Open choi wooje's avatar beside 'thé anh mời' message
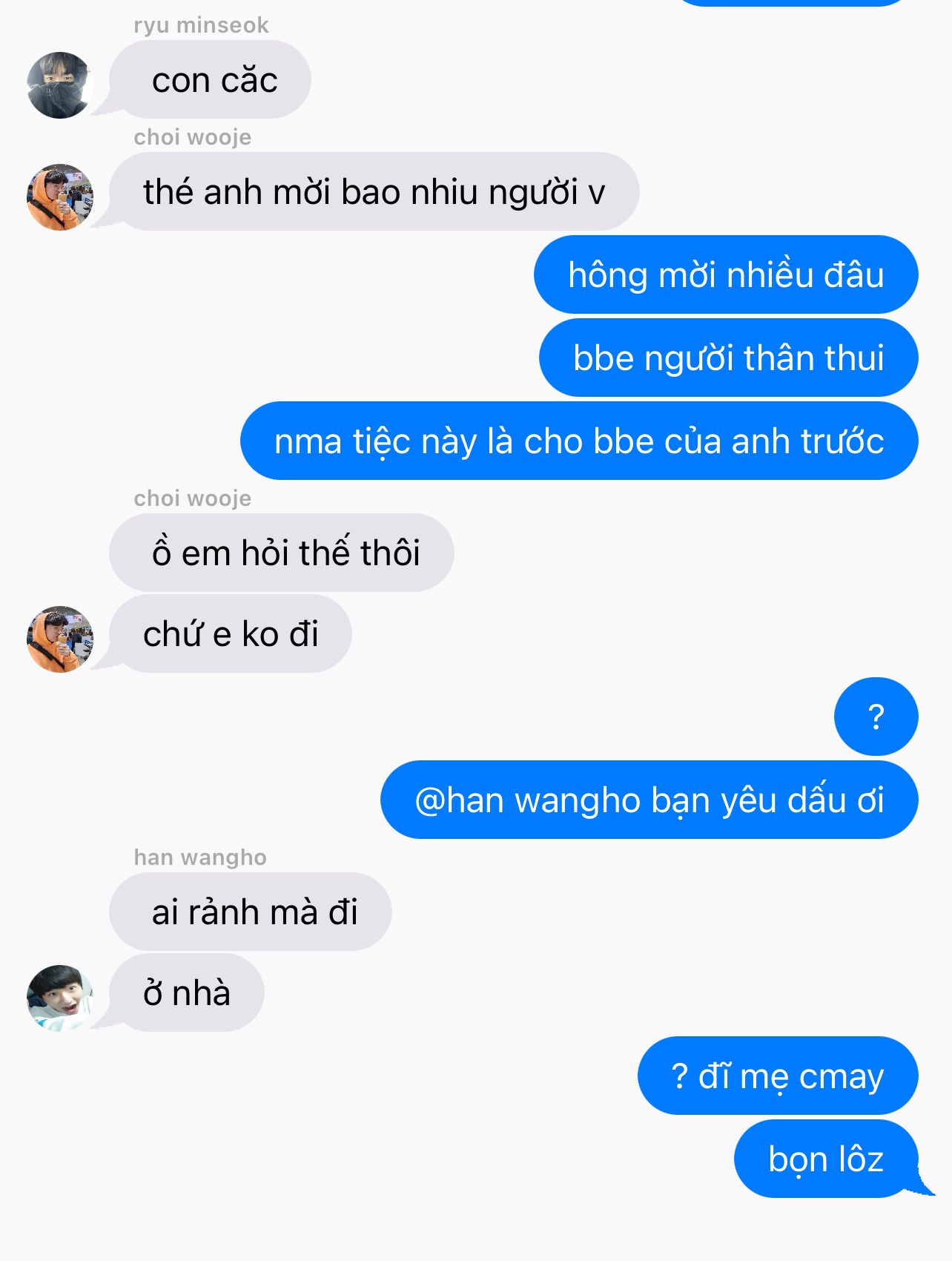This screenshot has width=952, height=1261. tap(60, 197)
